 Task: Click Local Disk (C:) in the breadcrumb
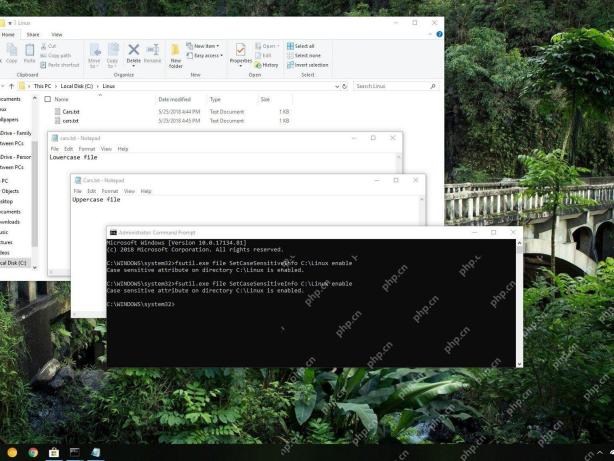tap(77, 86)
